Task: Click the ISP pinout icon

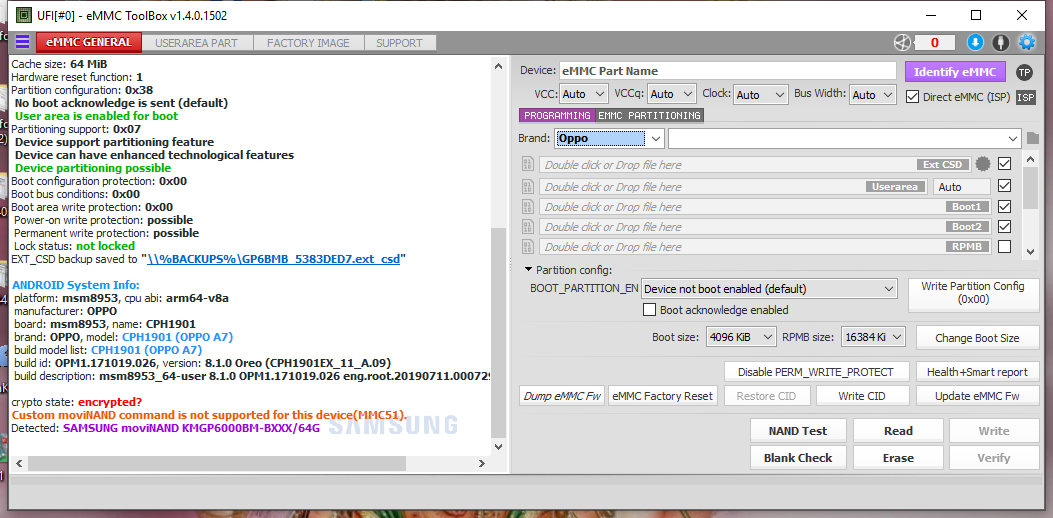Action: point(1025,97)
